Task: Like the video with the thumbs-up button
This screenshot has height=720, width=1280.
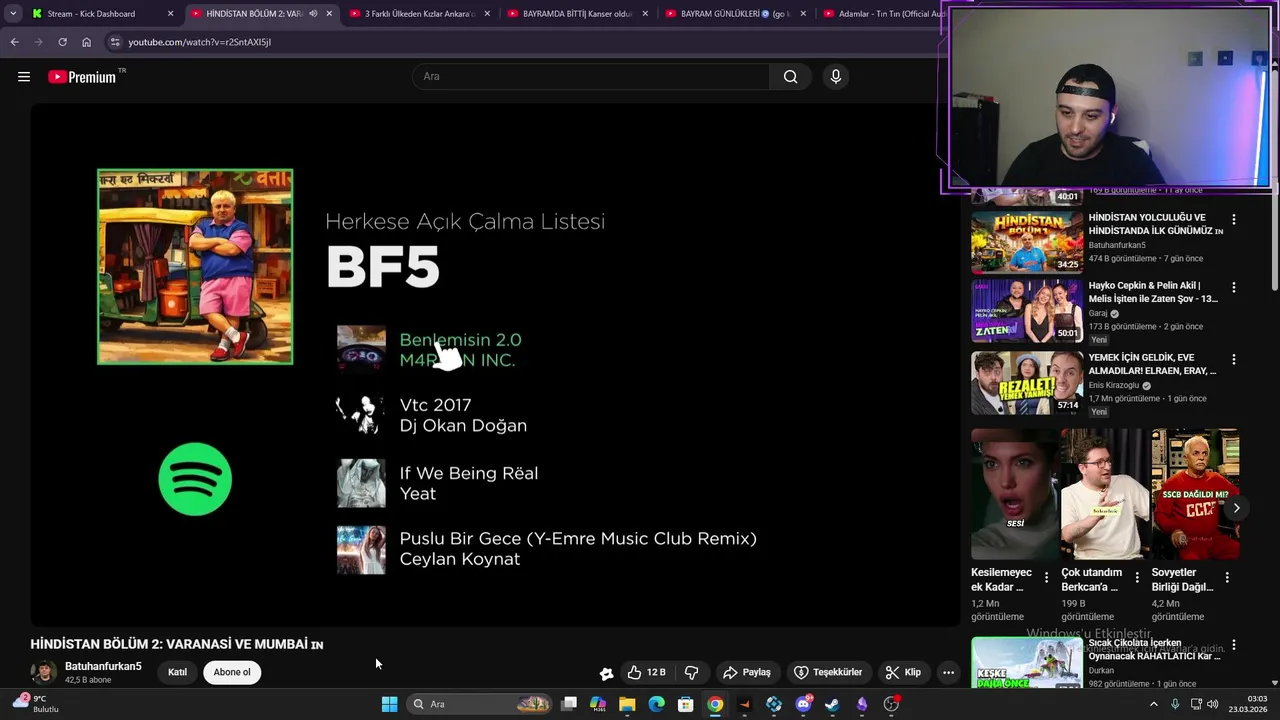Action: point(646,672)
